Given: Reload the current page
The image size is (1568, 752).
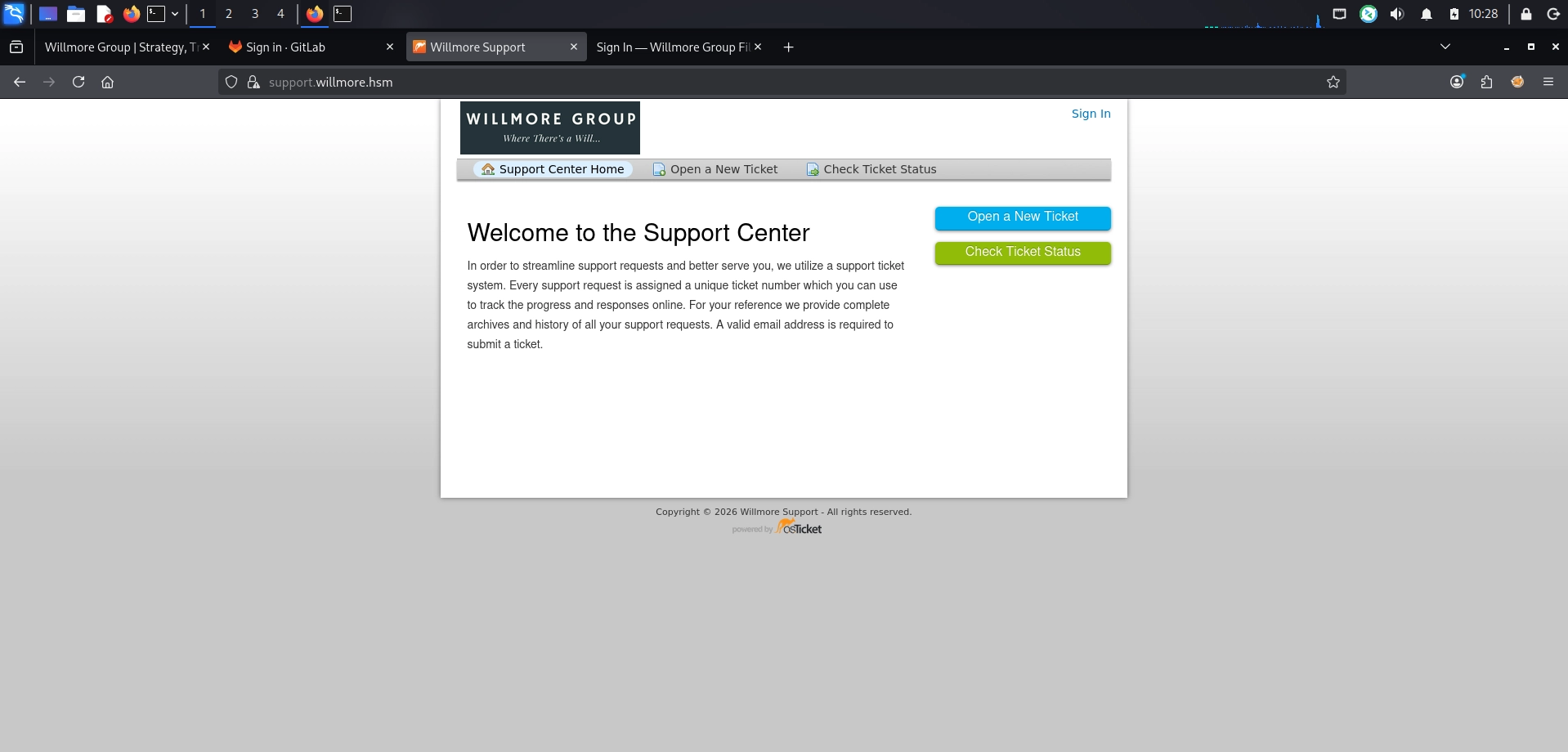Looking at the screenshot, I should click(78, 82).
